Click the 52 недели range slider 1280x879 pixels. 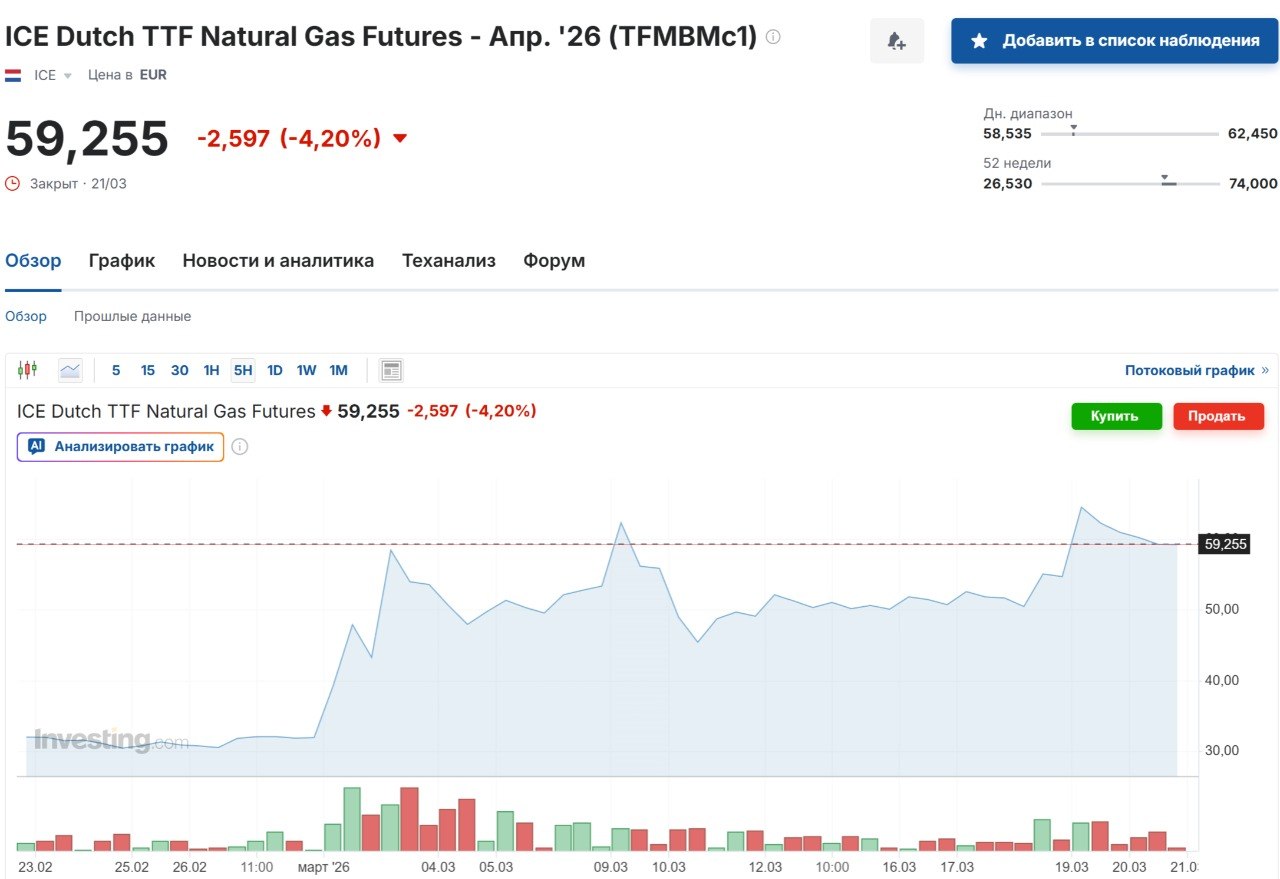1130,184
